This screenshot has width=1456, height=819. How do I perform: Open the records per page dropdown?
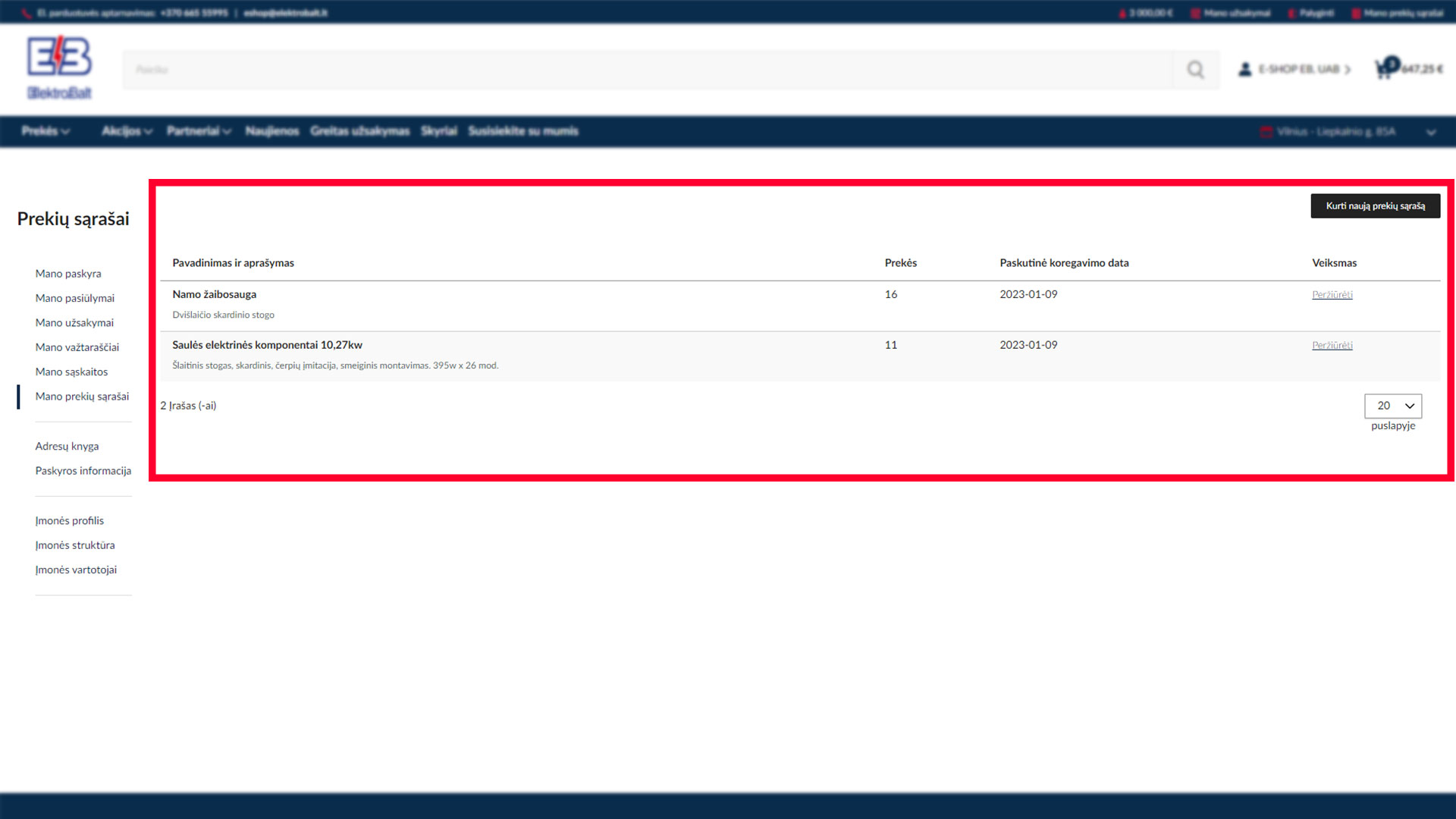pyautogui.click(x=1393, y=406)
